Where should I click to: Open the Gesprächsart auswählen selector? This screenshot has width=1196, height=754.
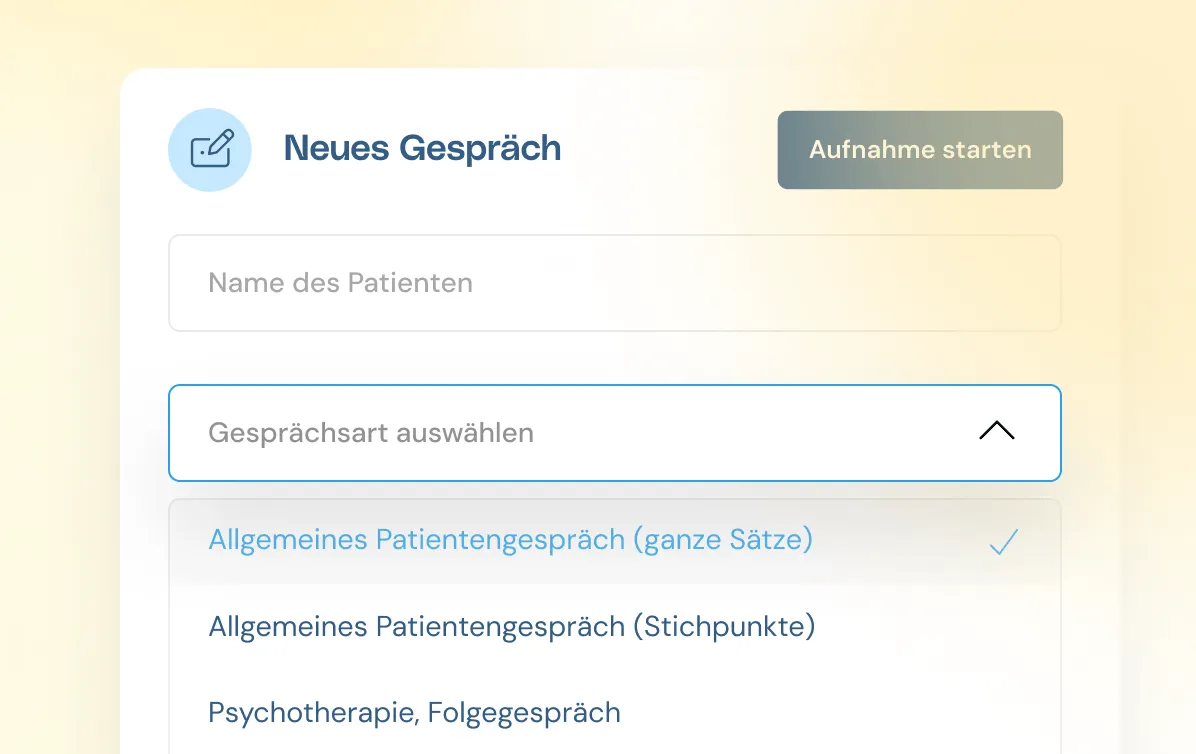[x=615, y=432]
